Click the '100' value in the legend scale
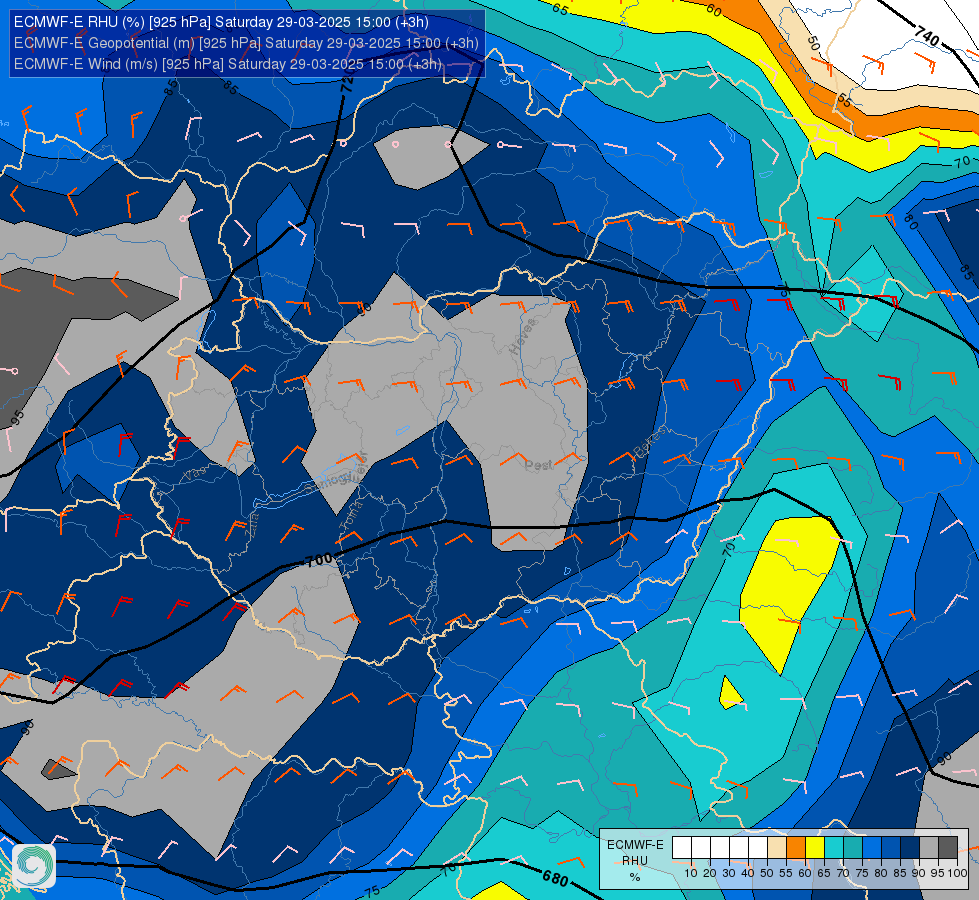Viewport: 979px width, 900px height. [x=957, y=873]
